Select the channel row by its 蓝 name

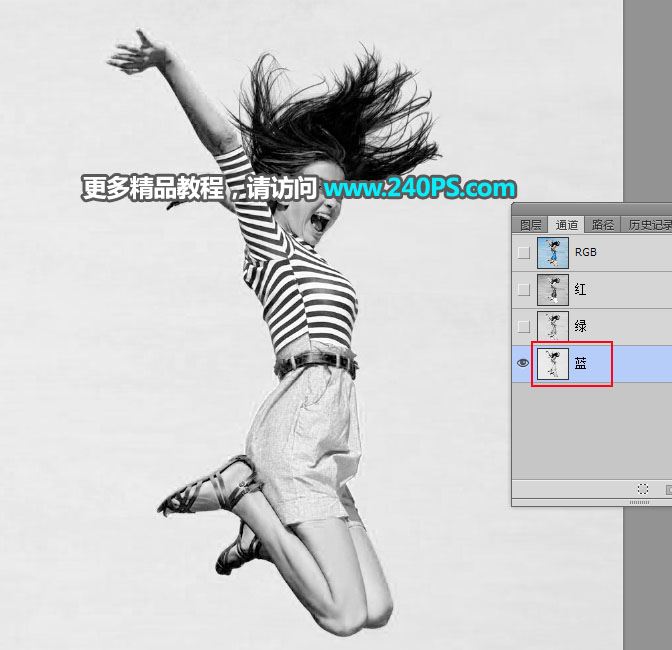click(581, 363)
